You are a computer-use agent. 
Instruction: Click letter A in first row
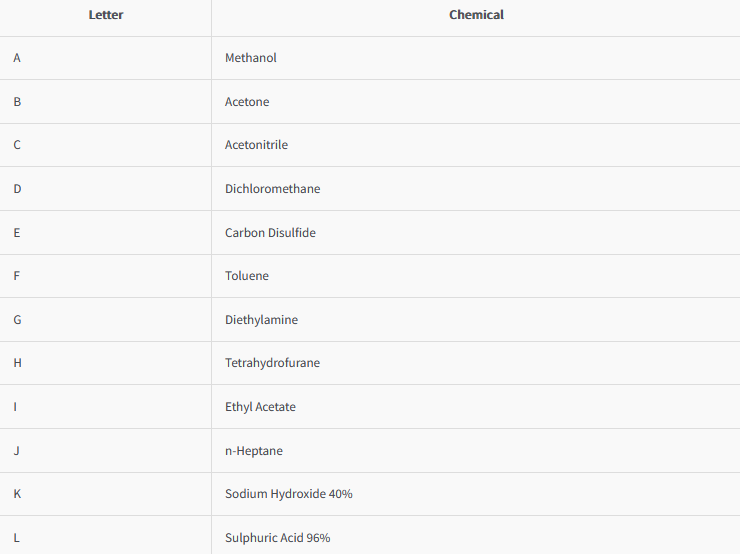tap(17, 58)
